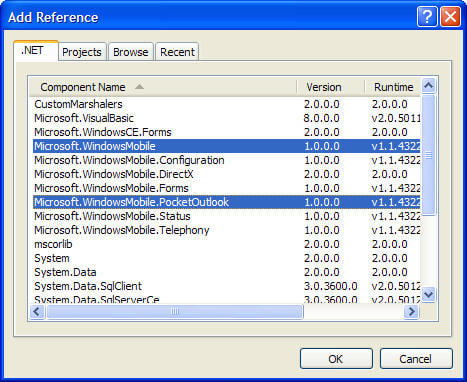Click the vertical scrollbar thumb
467x382 pixels.
point(428,155)
